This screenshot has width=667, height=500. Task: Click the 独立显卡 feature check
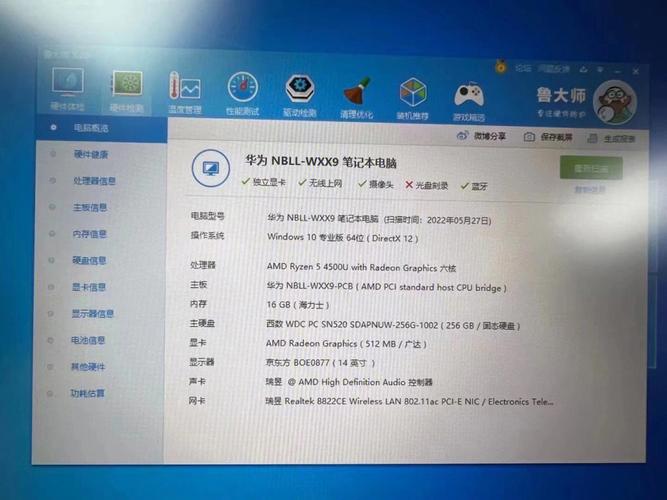[264, 182]
